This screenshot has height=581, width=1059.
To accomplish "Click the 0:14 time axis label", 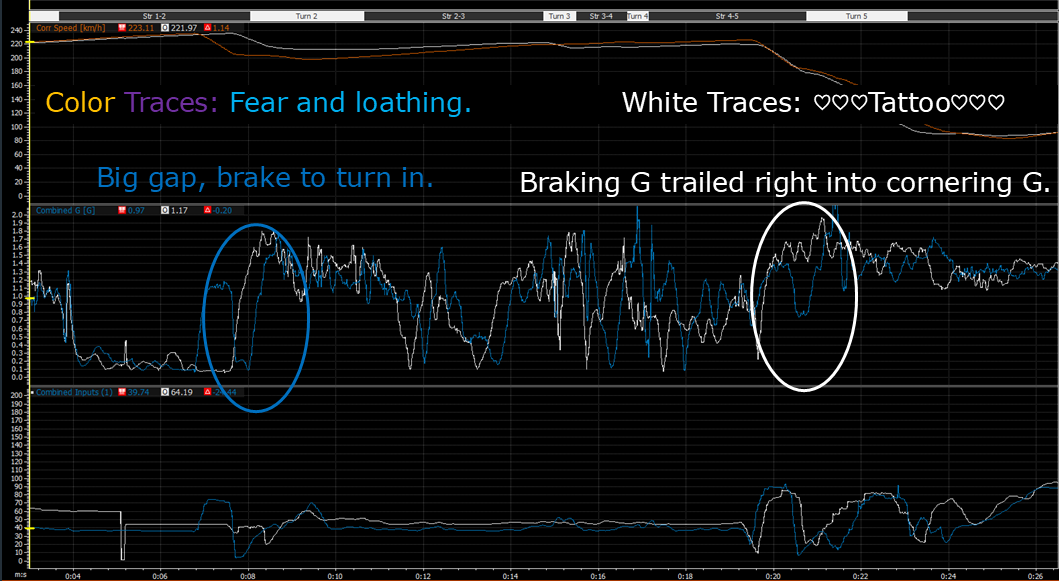I will click(x=511, y=576).
